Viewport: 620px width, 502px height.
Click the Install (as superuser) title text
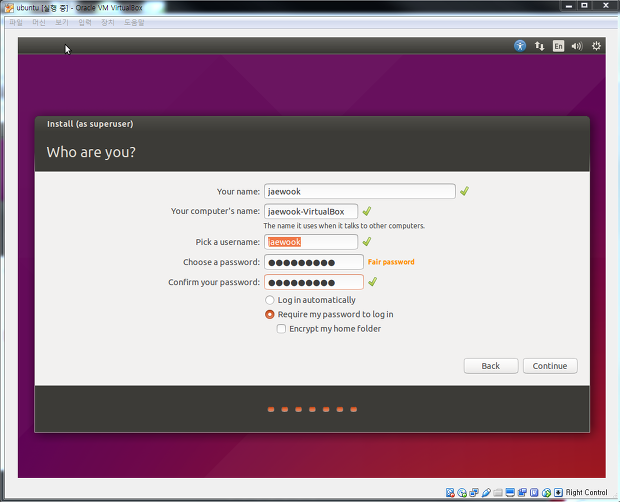coord(90,124)
